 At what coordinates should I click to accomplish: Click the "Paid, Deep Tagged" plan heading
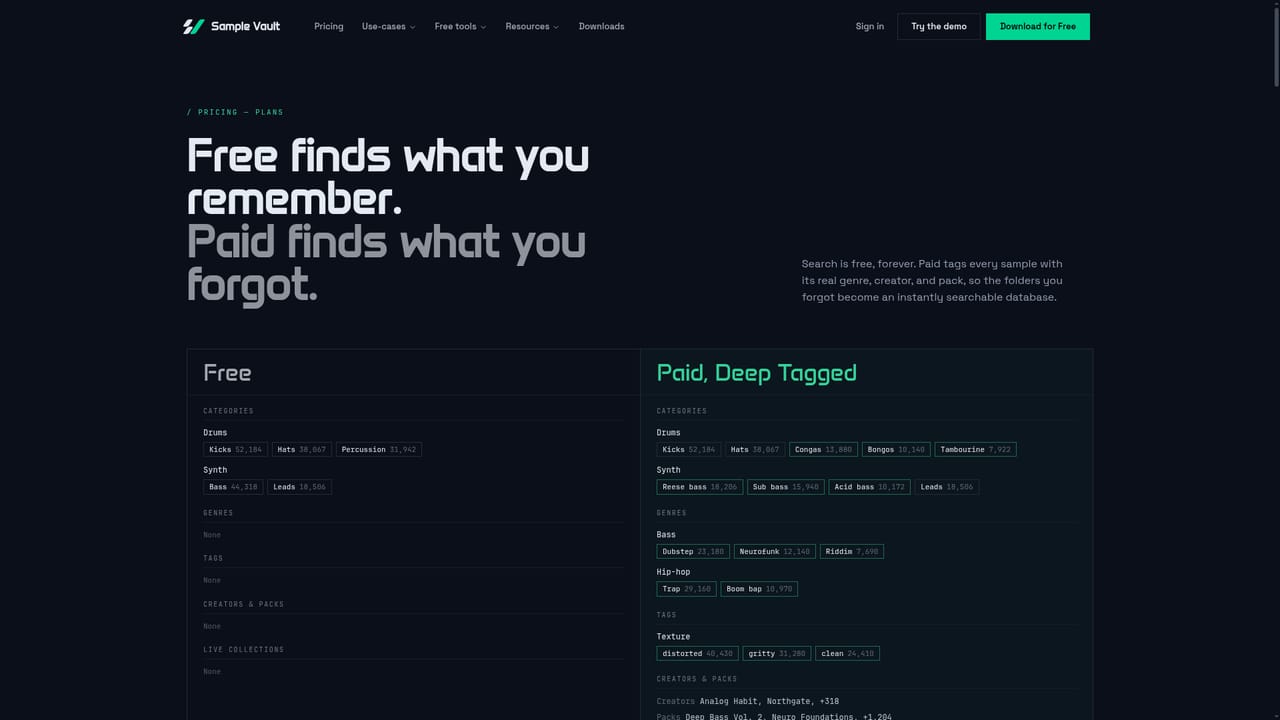pos(757,373)
